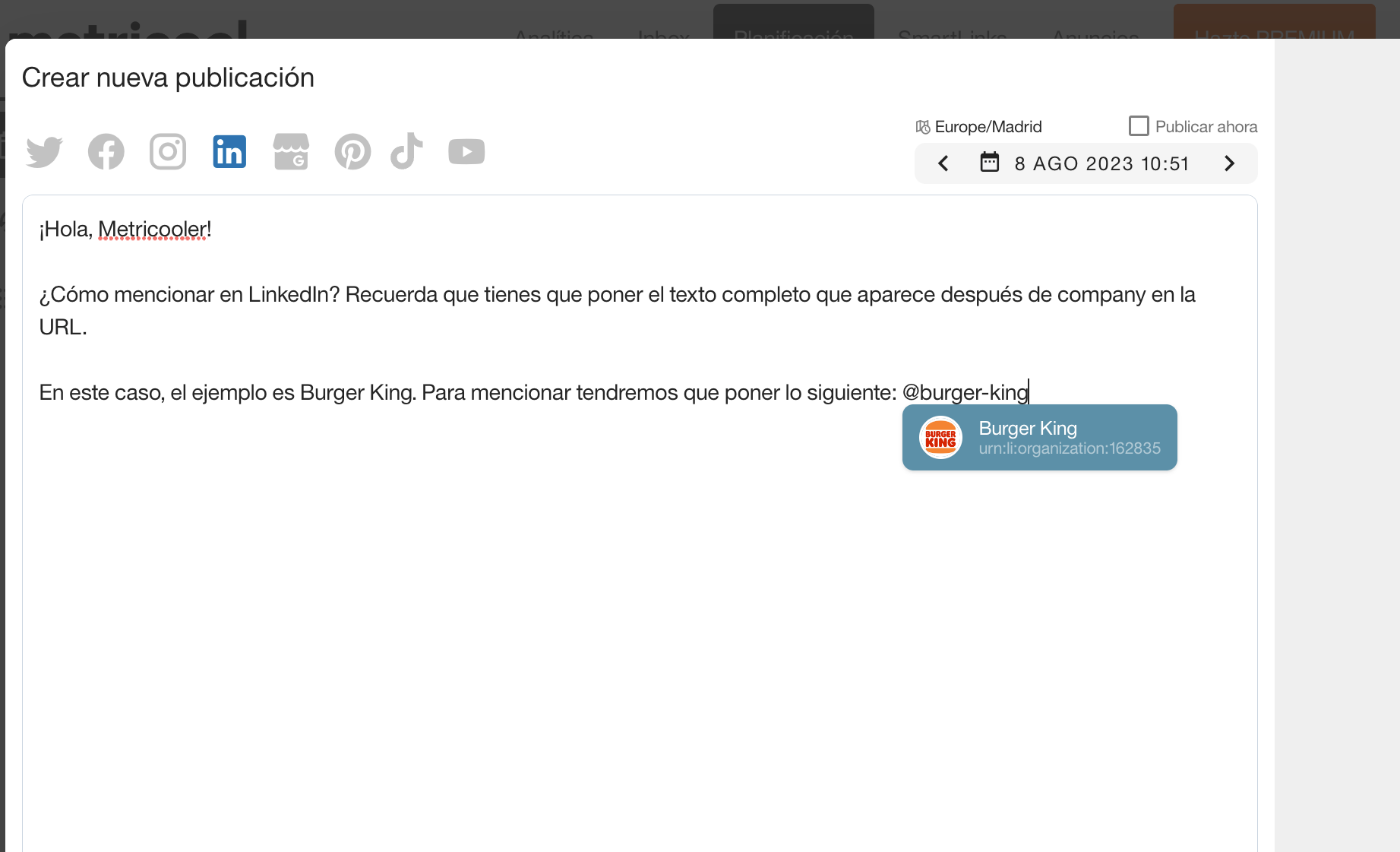Enable Pinterest for this post
This screenshot has height=852, width=1400.
(x=352, y=152)
